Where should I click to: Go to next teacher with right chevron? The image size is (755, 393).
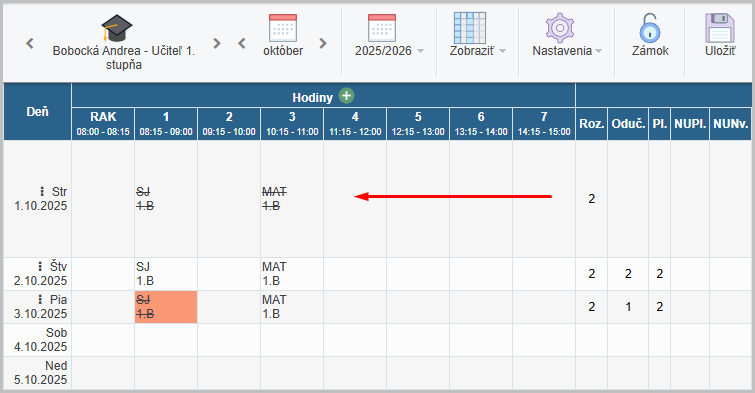click(217, 43)
